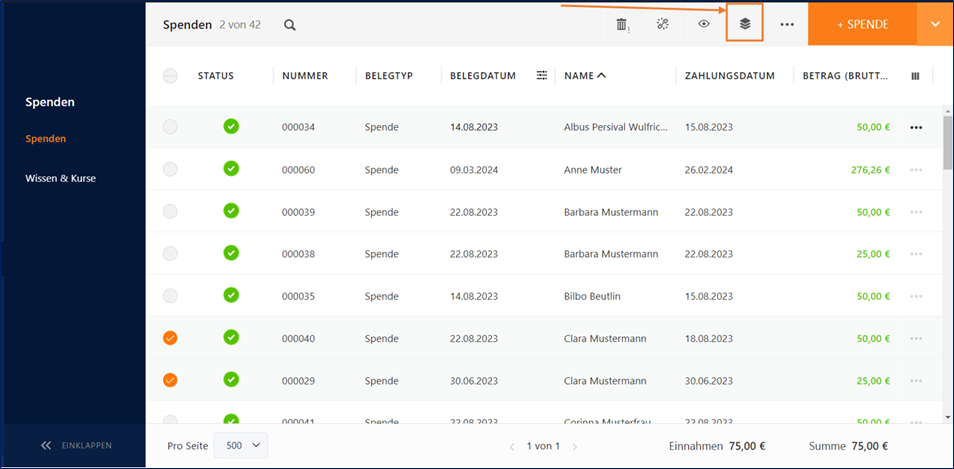Viewport: 954px width, 469px height.
Task: Open the column configuration icon in header
Action: (915, 76)
